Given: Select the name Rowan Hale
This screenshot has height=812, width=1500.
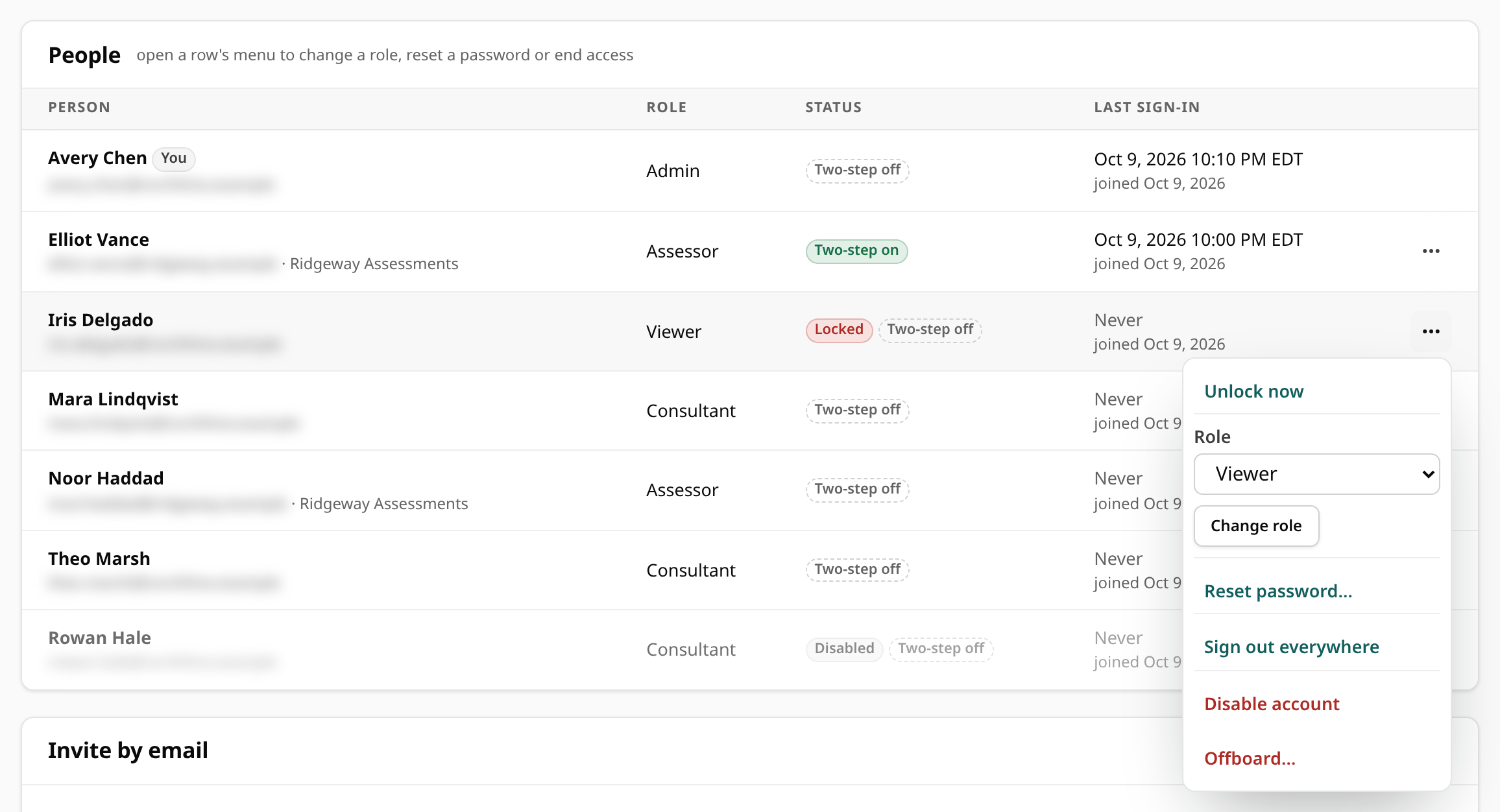Looking at the screenshot, I should pyautogui.click(x=99, y=638).
